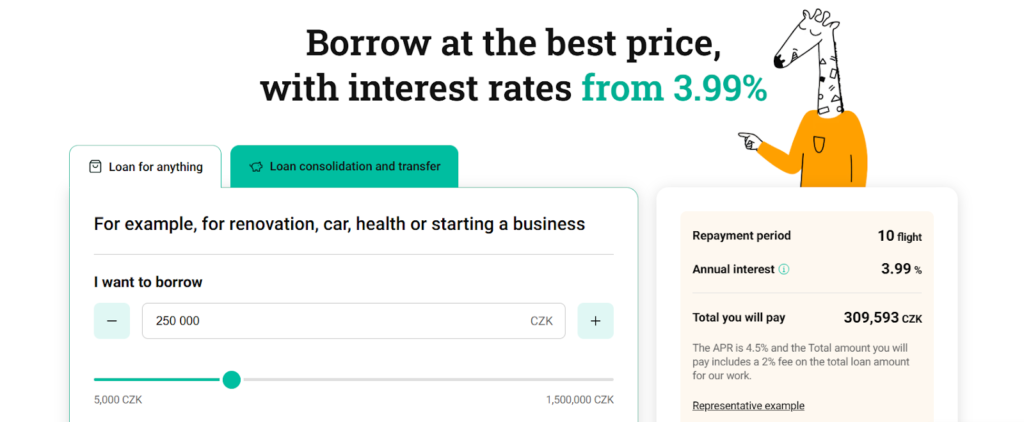Click the minus button to decrease loan amount
Viewport: 1024px width, 422px height.
click(x=112, y=321)
